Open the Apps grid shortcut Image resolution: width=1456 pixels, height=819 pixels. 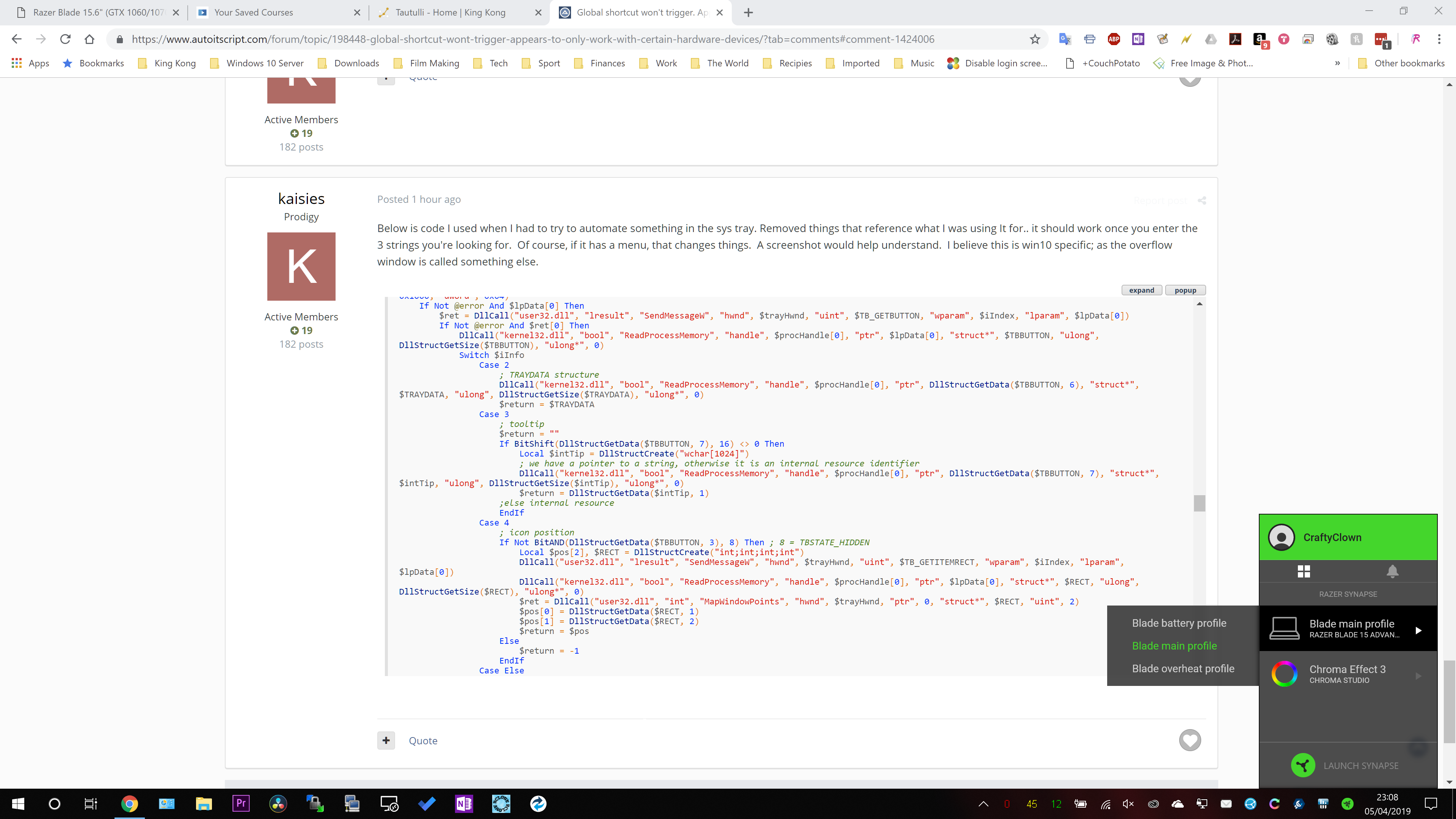[x=30, y=63]
